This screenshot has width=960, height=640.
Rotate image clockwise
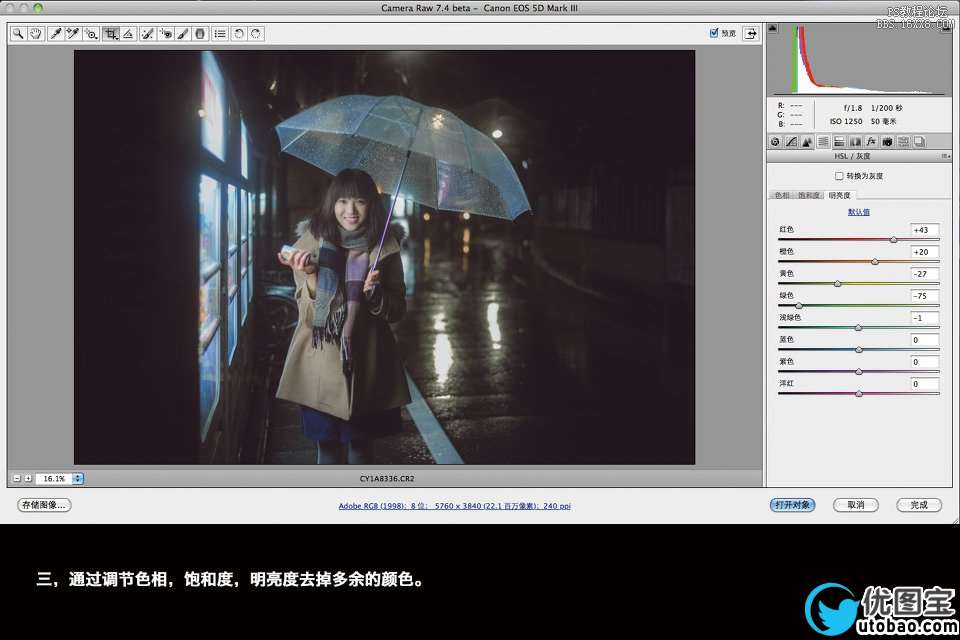[x=256, y=34]
